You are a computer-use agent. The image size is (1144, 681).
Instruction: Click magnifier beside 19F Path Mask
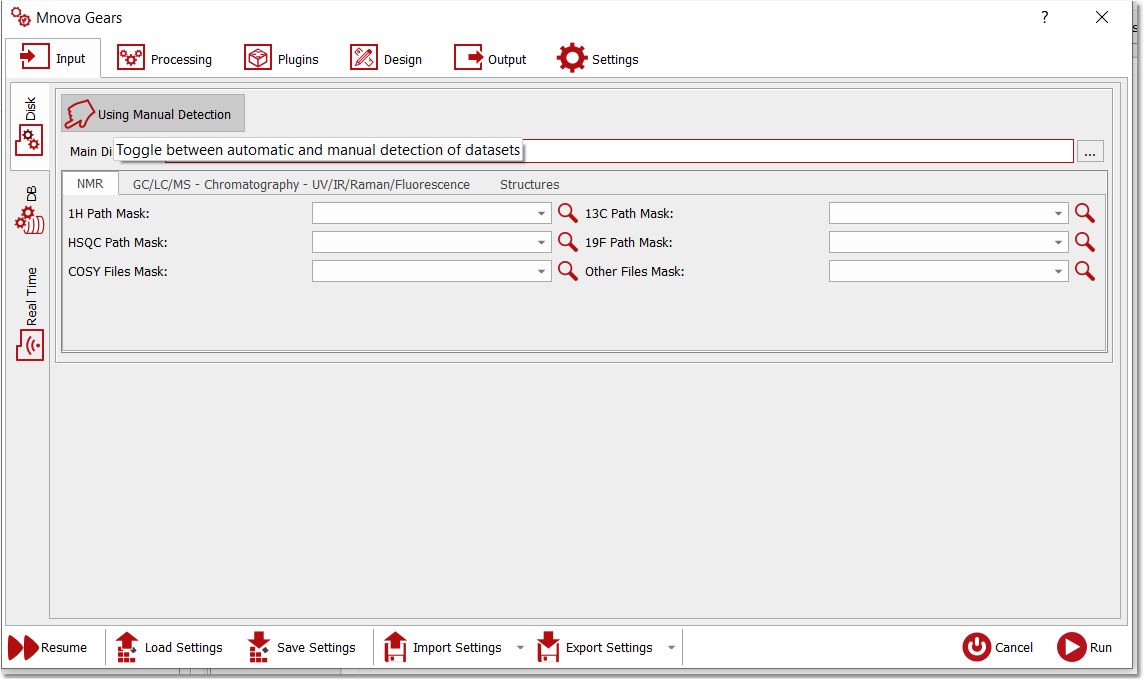pos(1085,242)
